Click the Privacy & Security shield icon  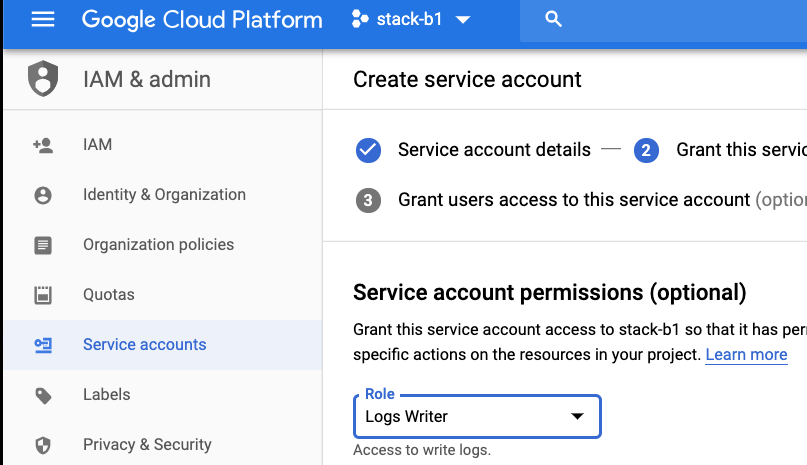click(43, 445)
